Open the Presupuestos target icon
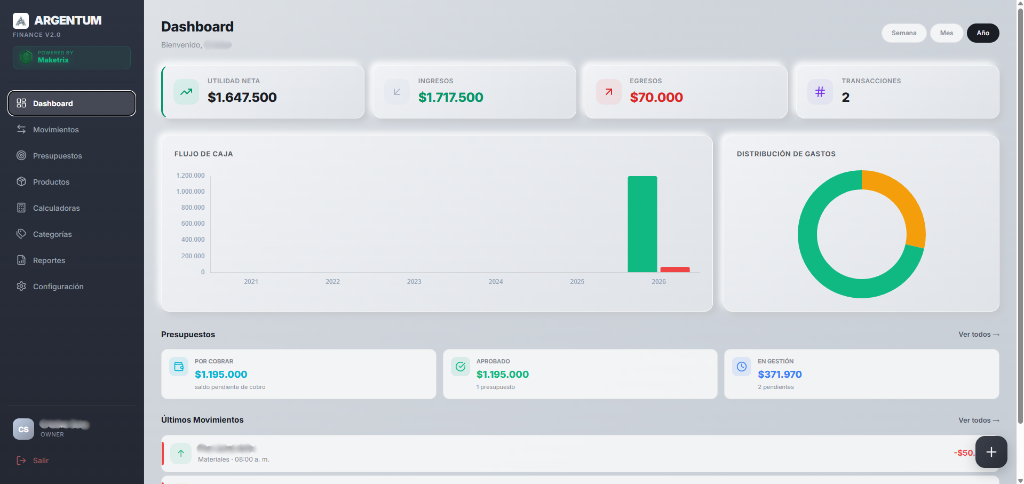The height and width of the screenshot is (484, 1024). [x=22, y=155]
